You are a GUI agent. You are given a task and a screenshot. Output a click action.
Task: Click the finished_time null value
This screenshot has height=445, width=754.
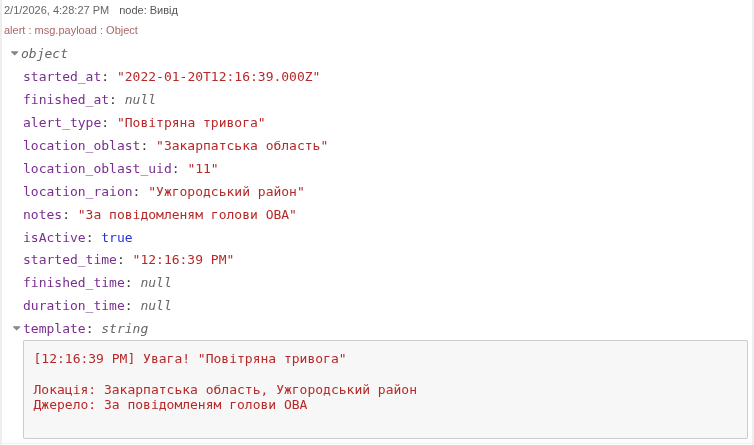(x=156, y=283)
